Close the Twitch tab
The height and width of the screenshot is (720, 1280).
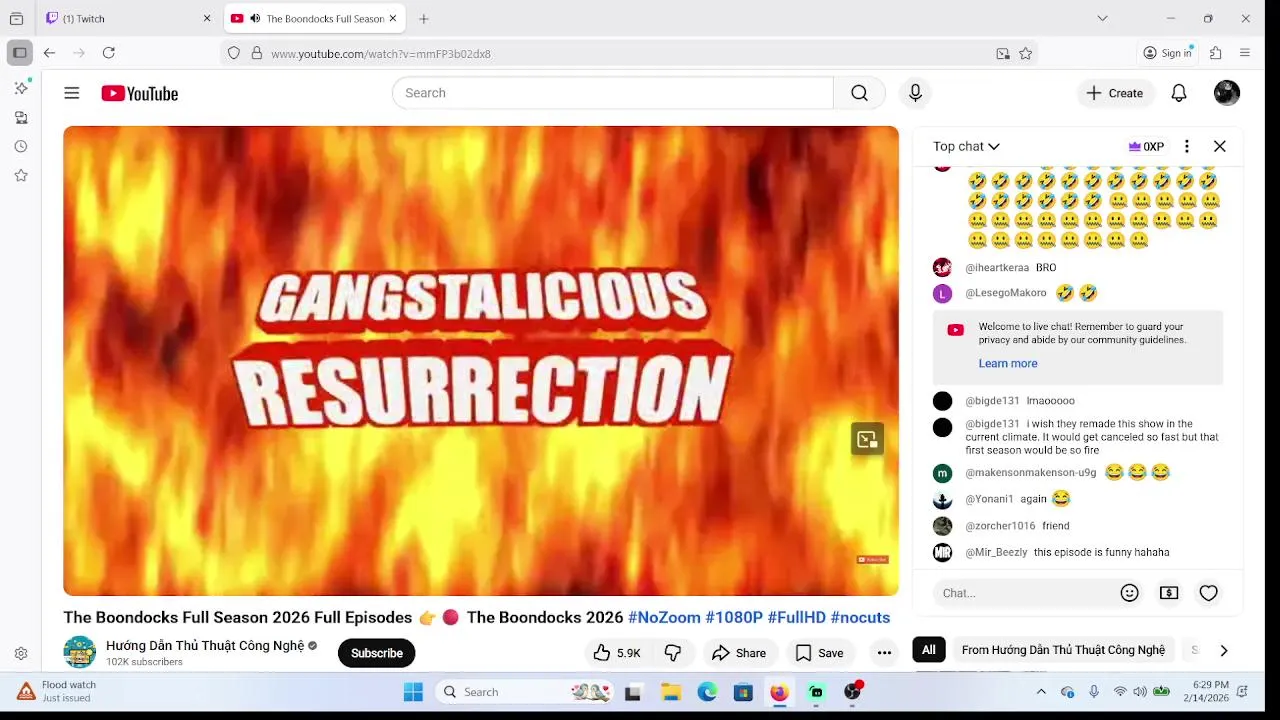tap(207, 18)
